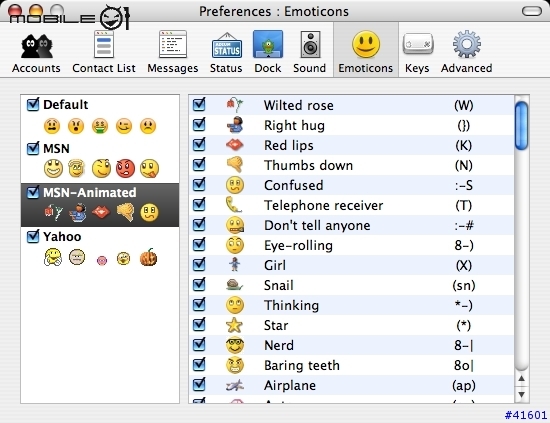Screen dimensions: 550x423
Task: Click the "Wilted rose" name text
Action: [x=299, y=105]
